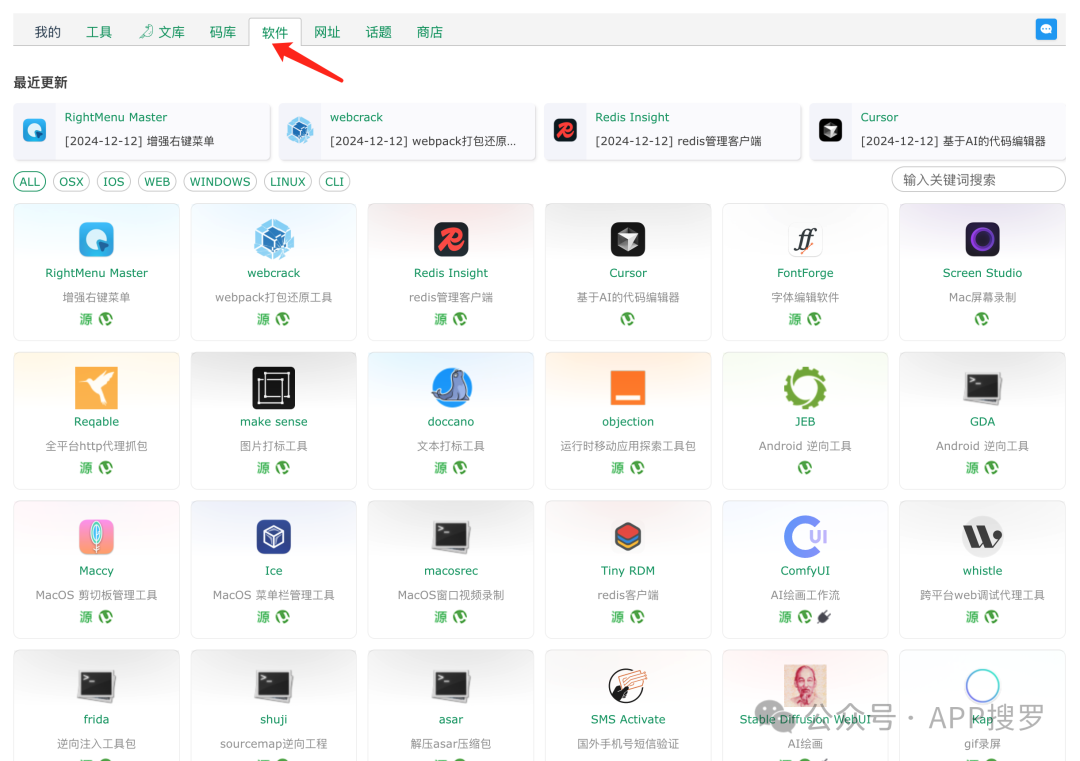Click the Screen Studio purple icon
This screenshot has height=761, width=1080.
click(982, 240)
